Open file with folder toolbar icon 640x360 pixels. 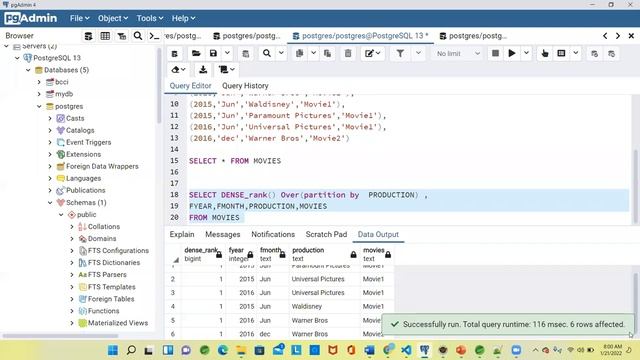[x=196, y=53]
